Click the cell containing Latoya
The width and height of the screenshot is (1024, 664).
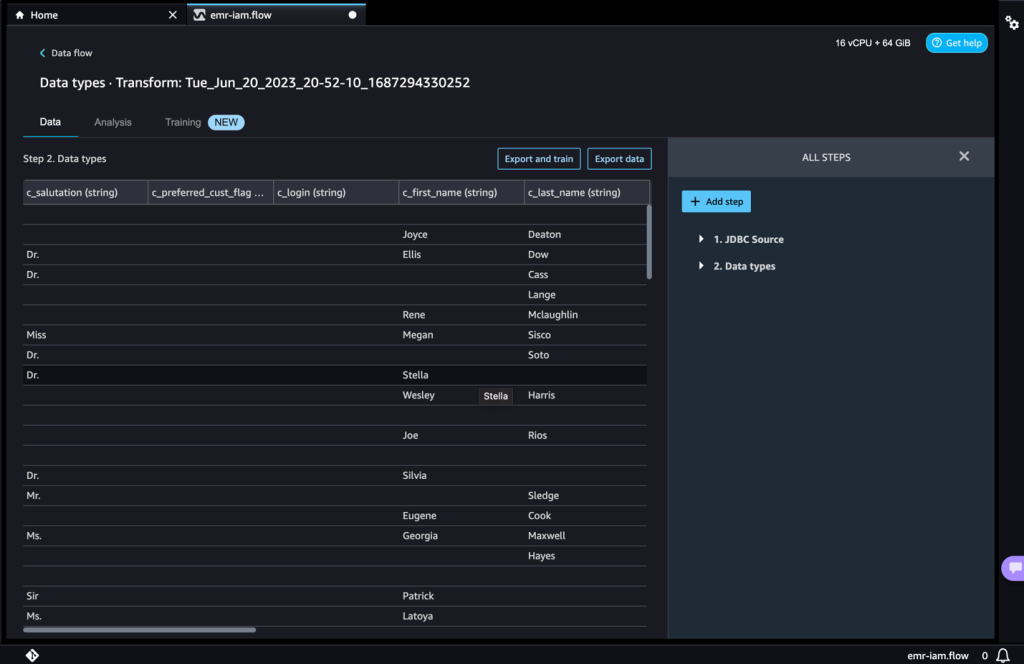pyautogui.click(x=462, y=616)
